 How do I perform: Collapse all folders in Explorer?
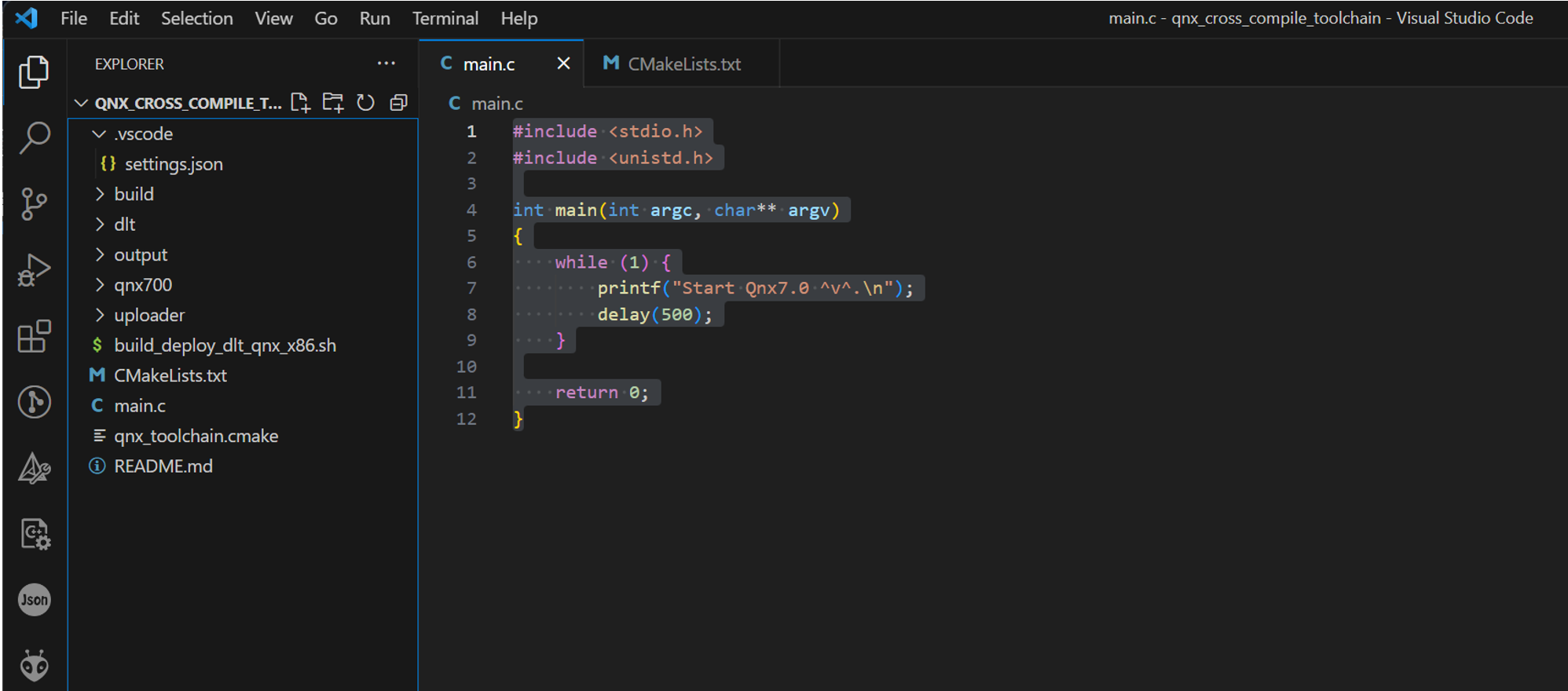[398, 103]
